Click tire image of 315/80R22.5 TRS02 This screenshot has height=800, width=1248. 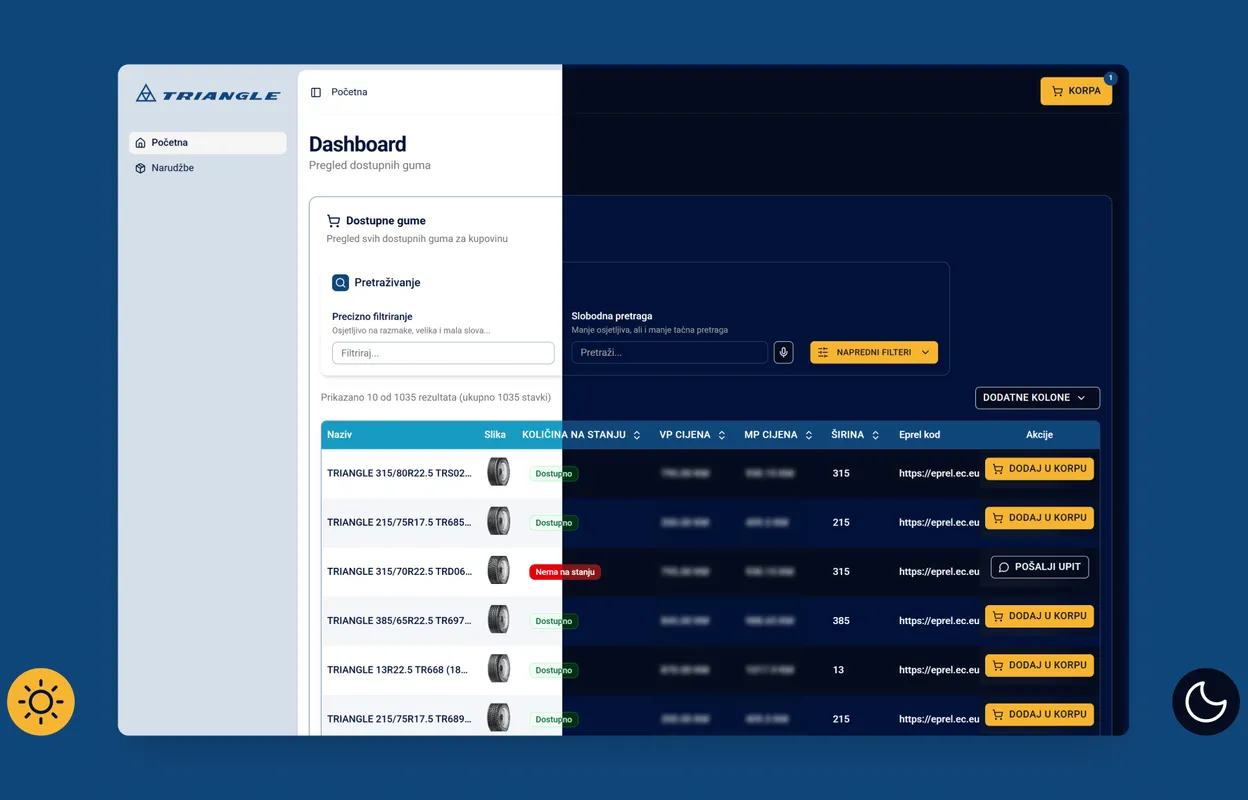[498, 472]
